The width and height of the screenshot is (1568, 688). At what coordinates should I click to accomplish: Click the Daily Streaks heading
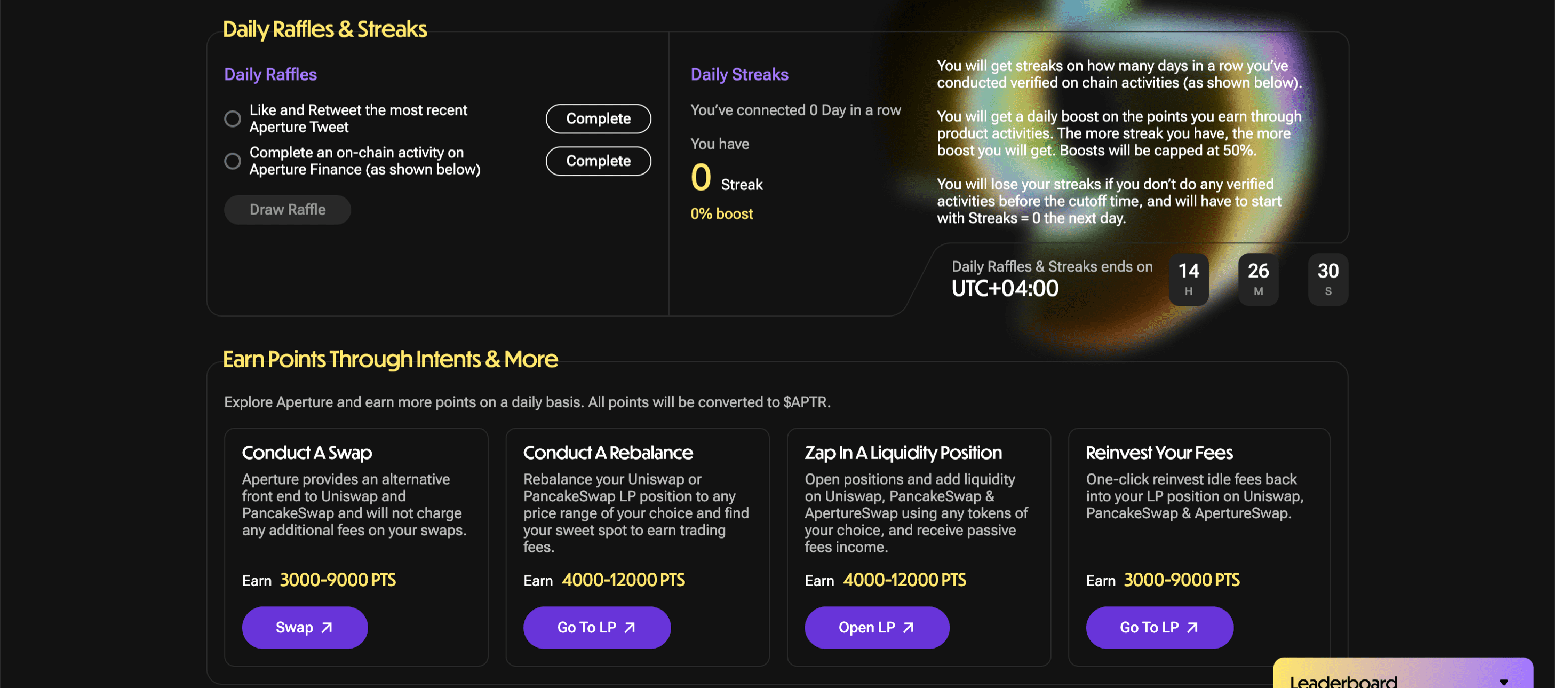click(739, 74)
